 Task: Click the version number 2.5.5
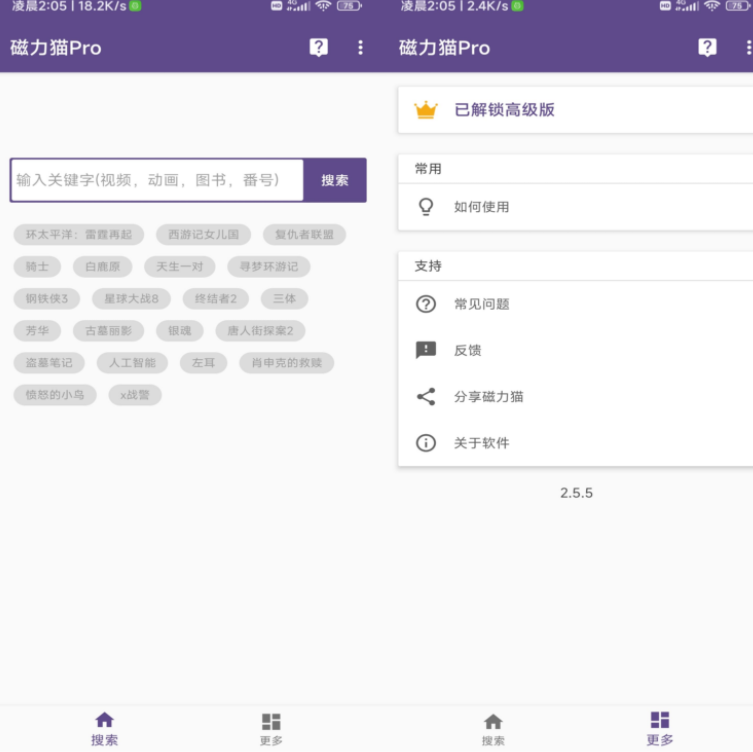click(x=576, y=493)
